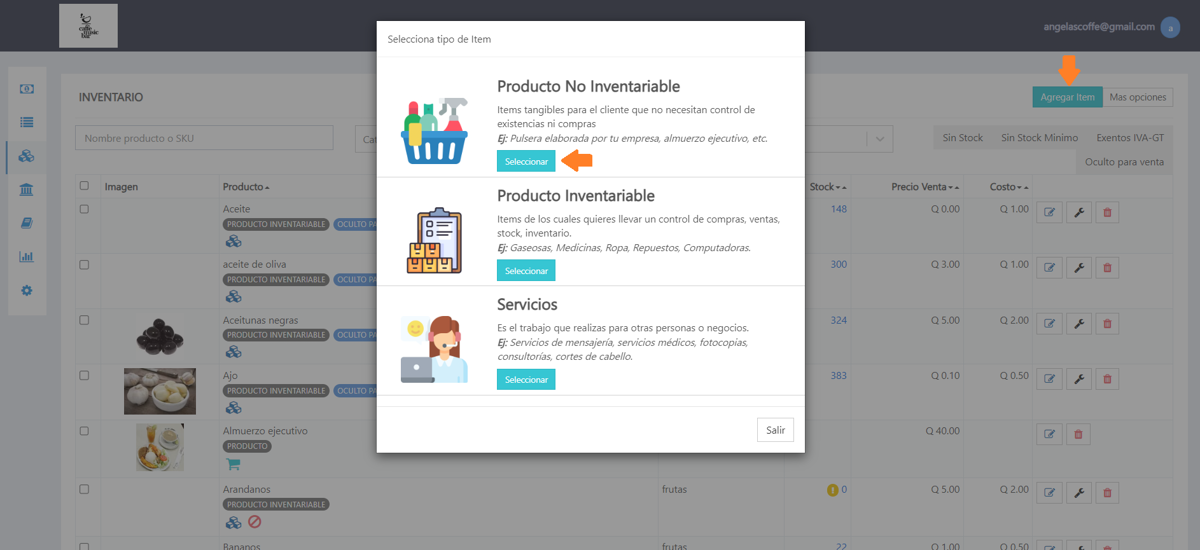Check the Almuerzo ejecutivo row checkbox
The image size is (1200, 550).
click(x=84, y=431)
